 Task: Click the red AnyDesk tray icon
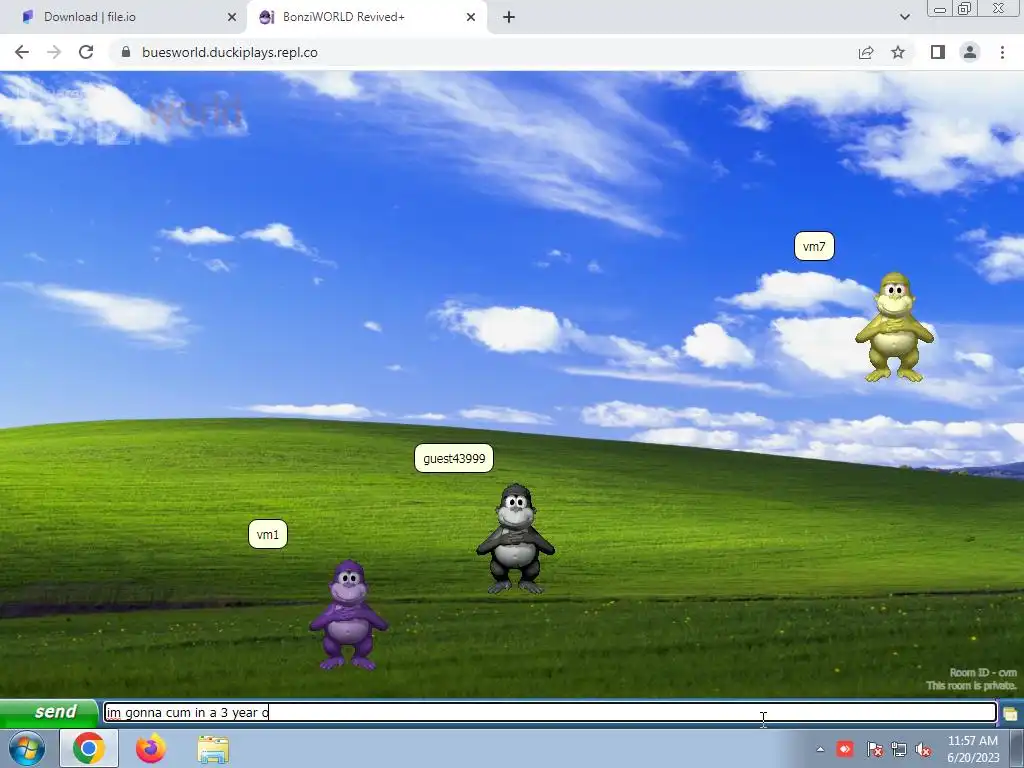click(x=845, y=749)
